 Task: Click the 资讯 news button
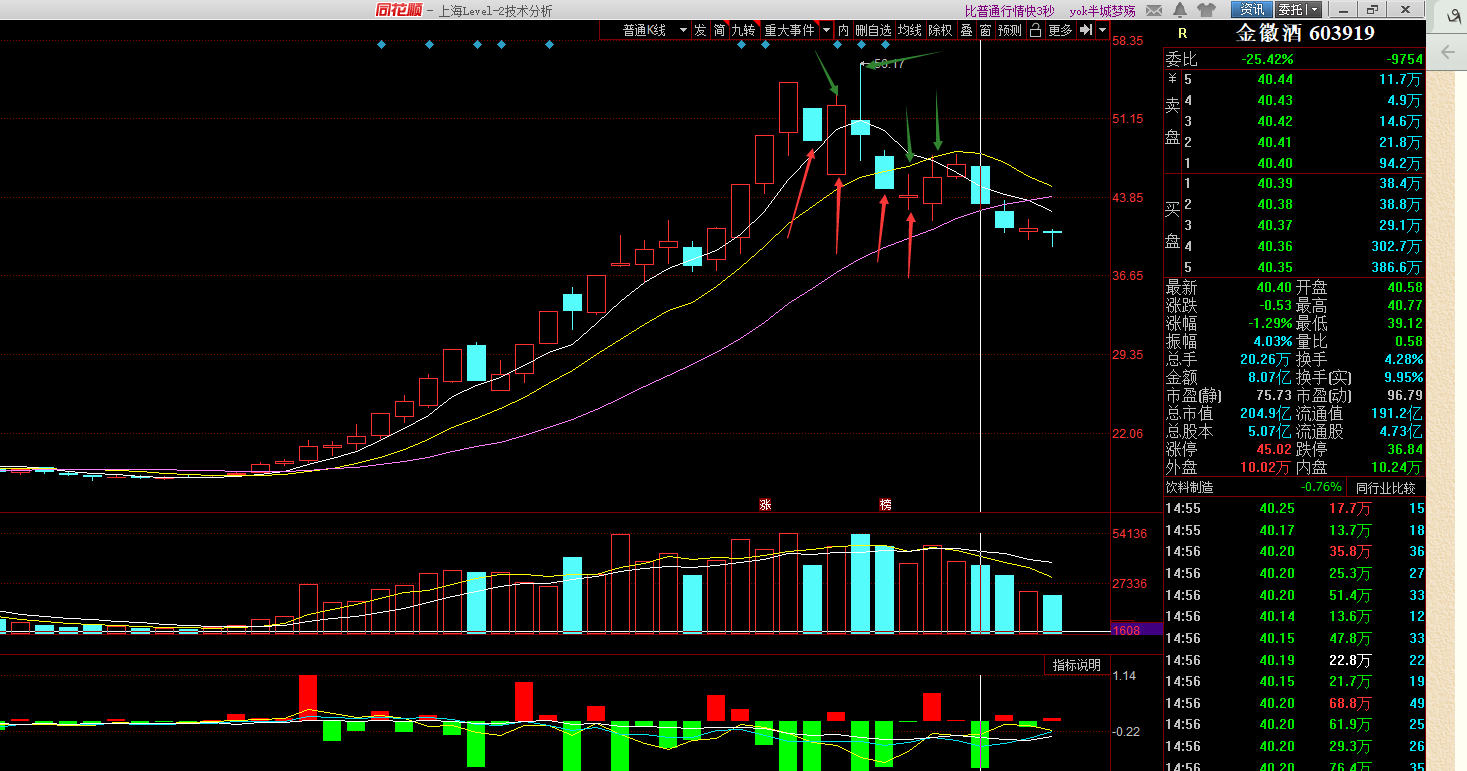point(1251,10)
